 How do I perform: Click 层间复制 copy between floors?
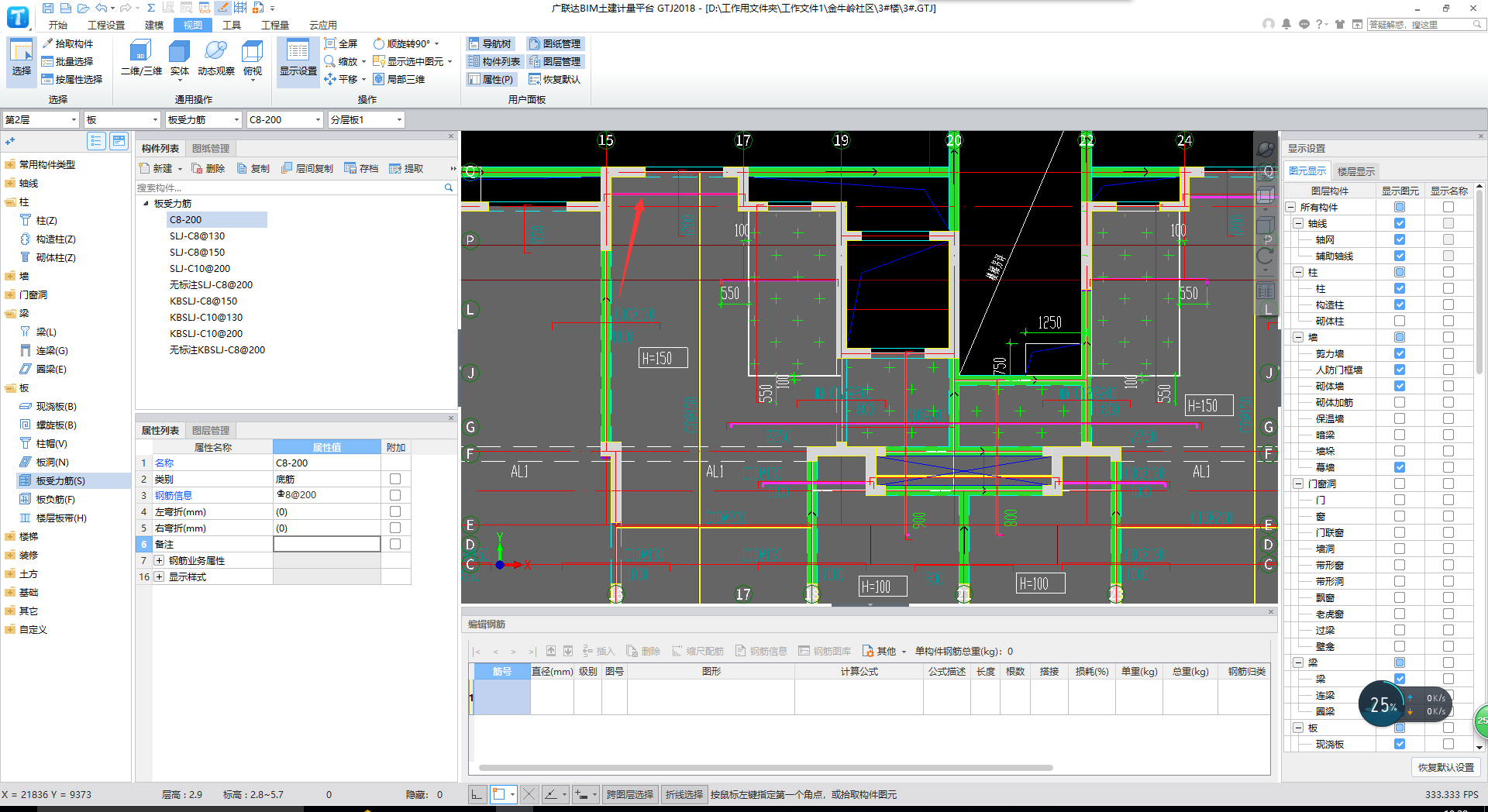coord(308,168)
